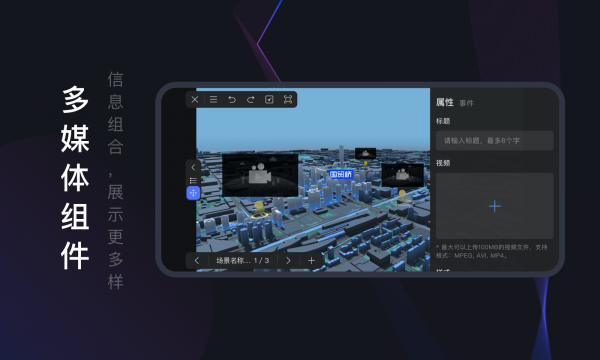Open the hamburger menu in top toolbar
This screenshot has width=600, height=360.
(213, 99)
